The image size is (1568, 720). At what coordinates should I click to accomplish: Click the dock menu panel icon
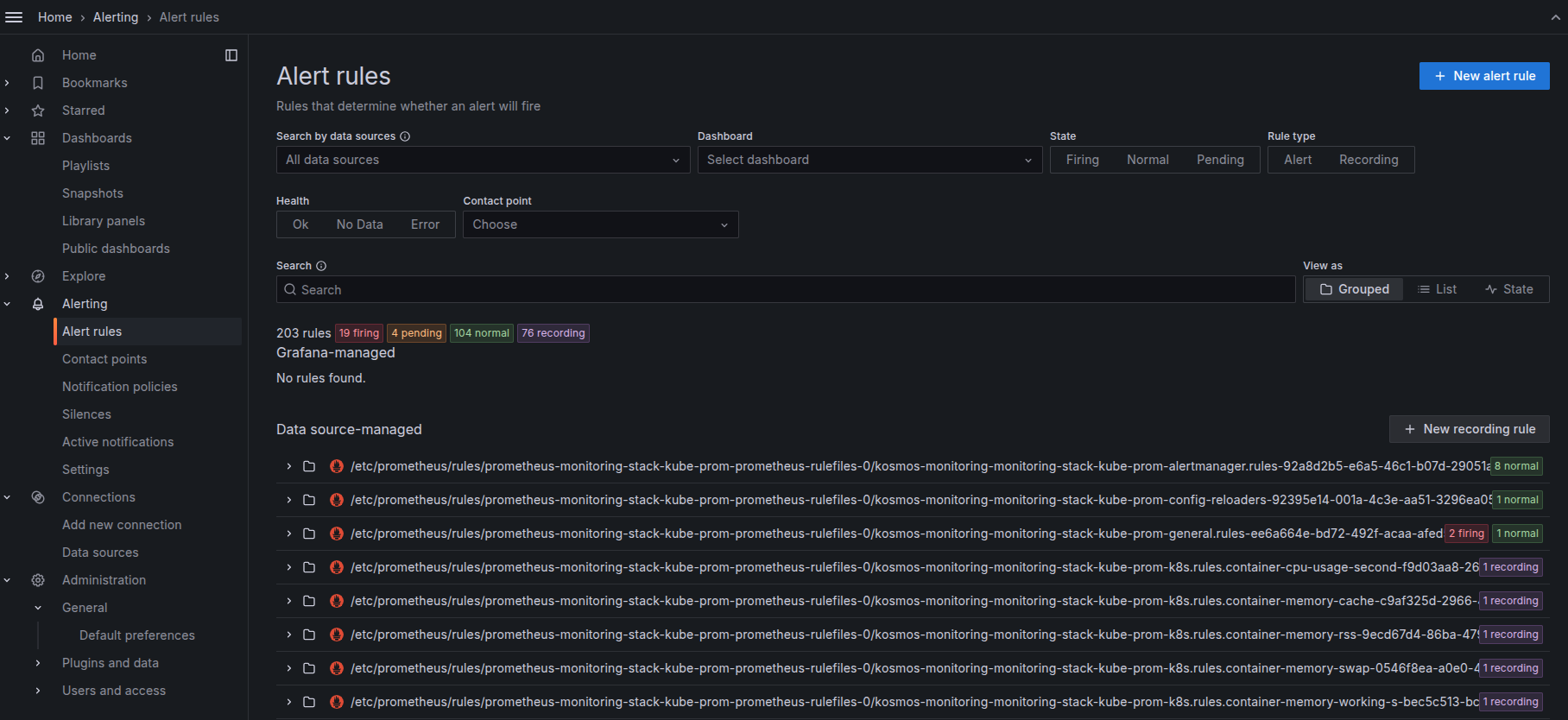click(231, 55)
